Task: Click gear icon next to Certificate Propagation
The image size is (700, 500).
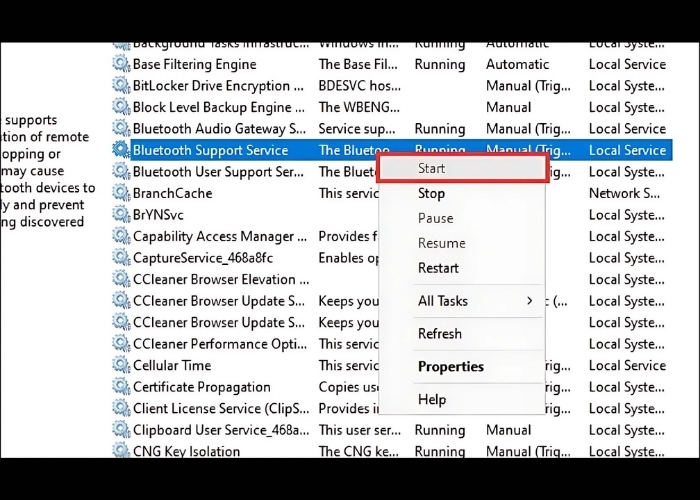Action: (121, 387)
